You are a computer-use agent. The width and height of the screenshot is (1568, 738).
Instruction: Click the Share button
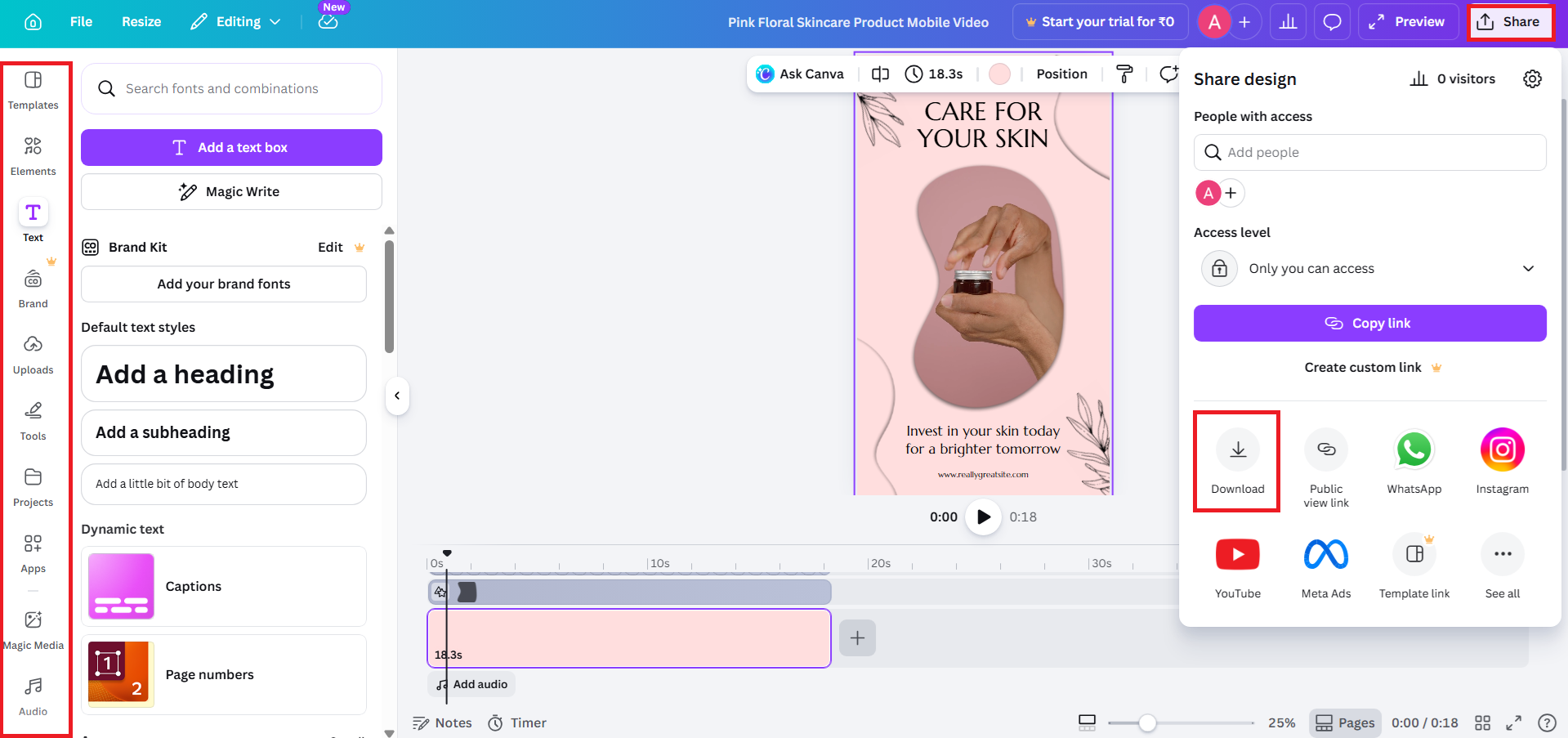[x=1510, y=22]
